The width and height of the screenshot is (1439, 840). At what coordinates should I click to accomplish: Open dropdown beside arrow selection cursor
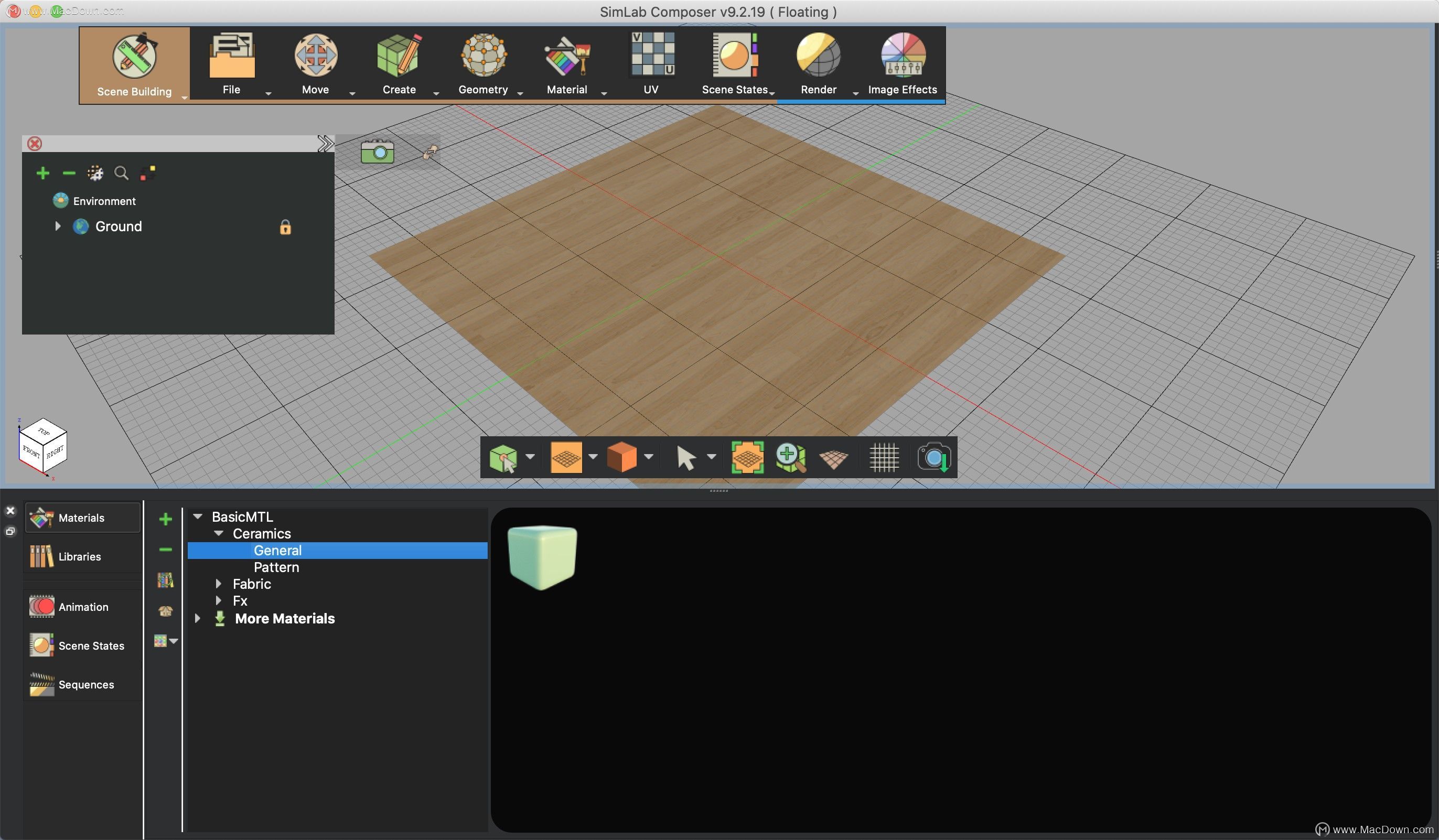(x=712, y=456)
